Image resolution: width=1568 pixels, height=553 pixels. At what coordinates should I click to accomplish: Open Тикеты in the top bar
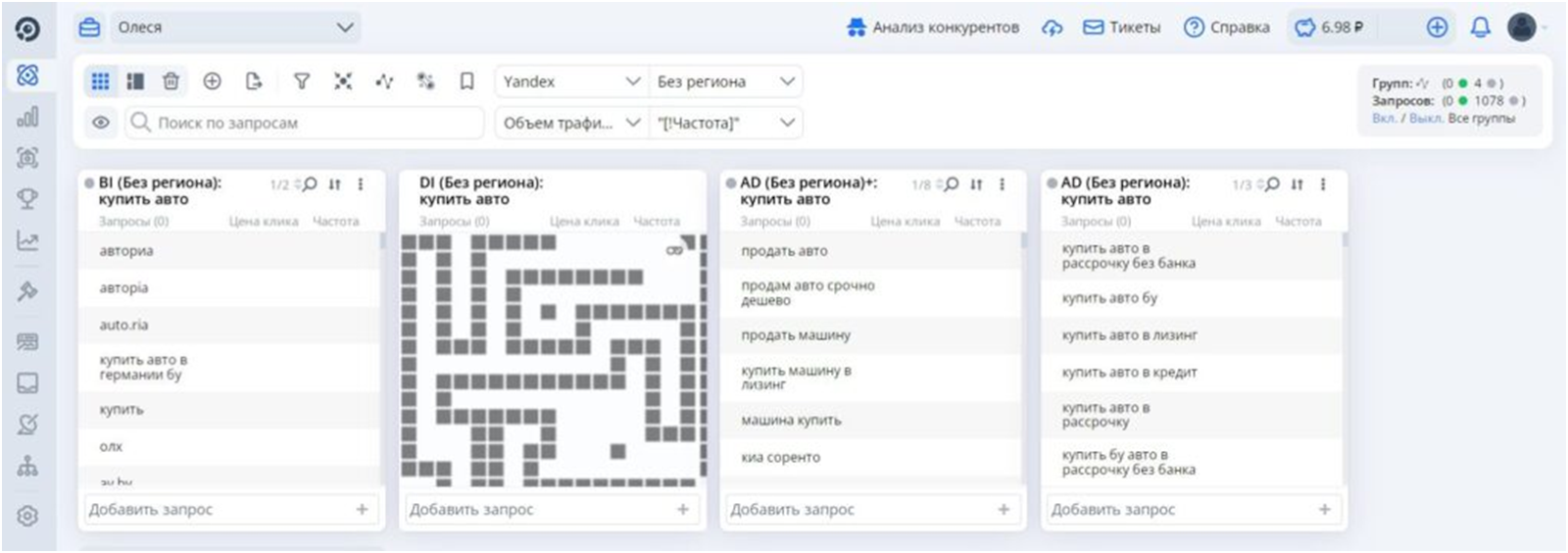[x=1121, y=27]
